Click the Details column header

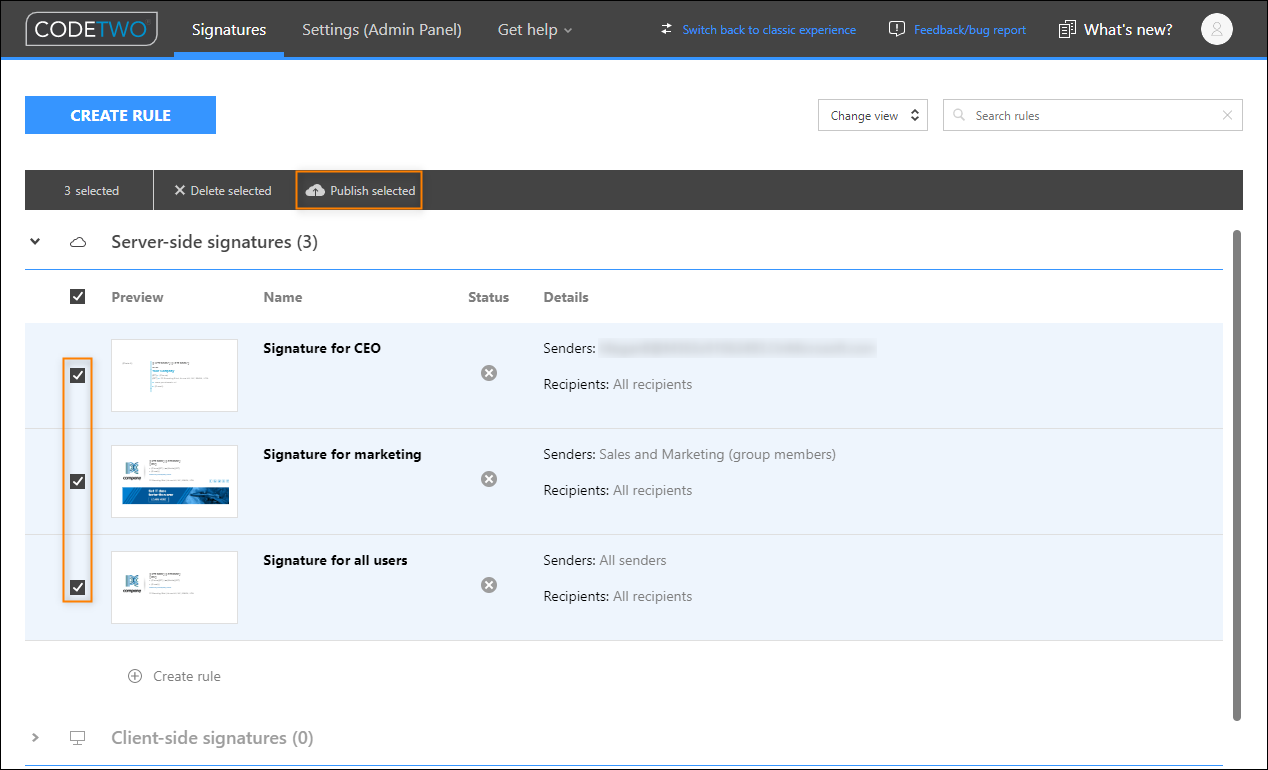pos(566,297)
